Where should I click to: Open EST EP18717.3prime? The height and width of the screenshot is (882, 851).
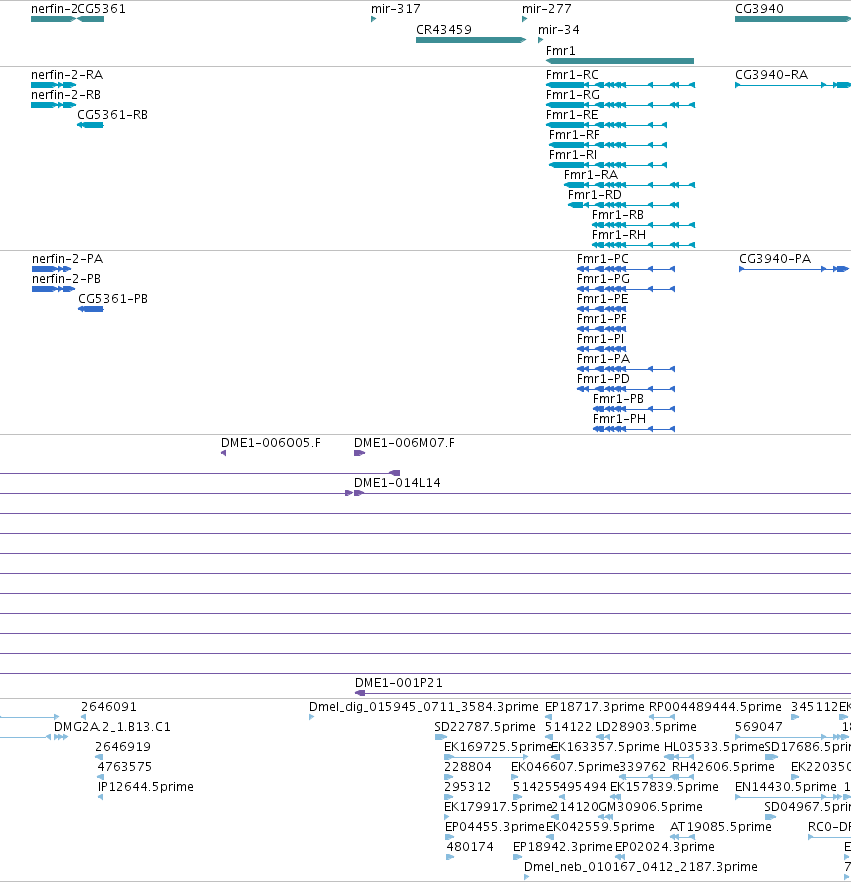549,717
